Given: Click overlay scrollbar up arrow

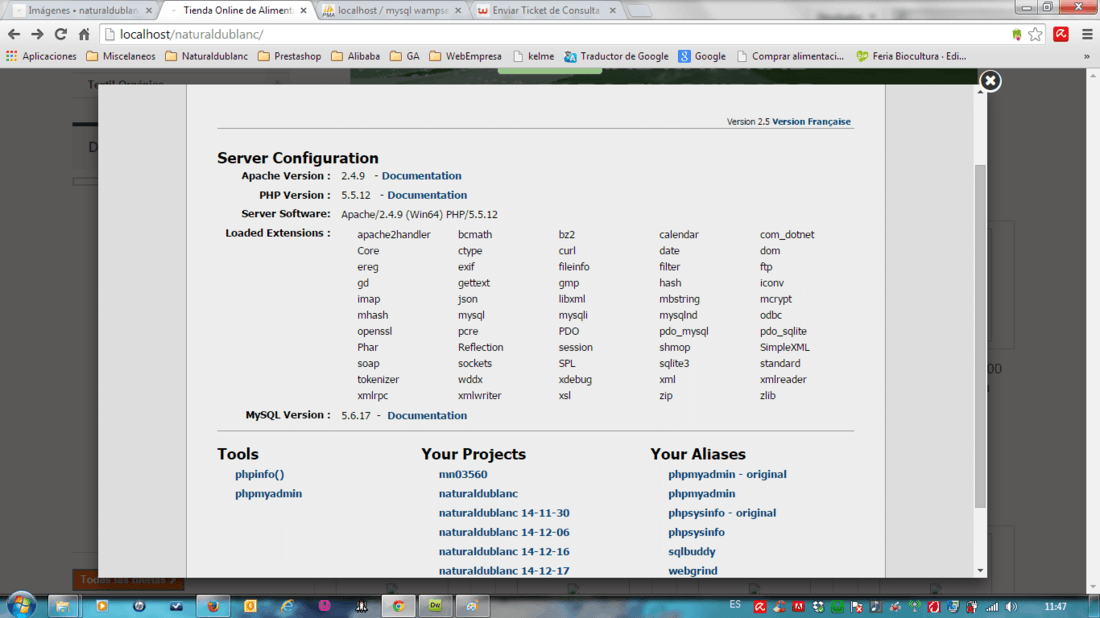Looking at the screenshot, I should coord(980,91).
